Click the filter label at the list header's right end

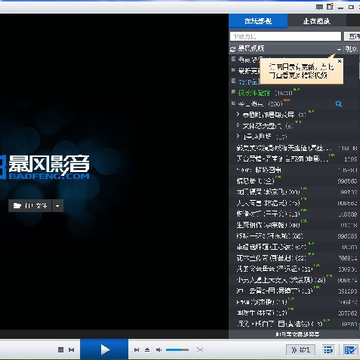351,49
